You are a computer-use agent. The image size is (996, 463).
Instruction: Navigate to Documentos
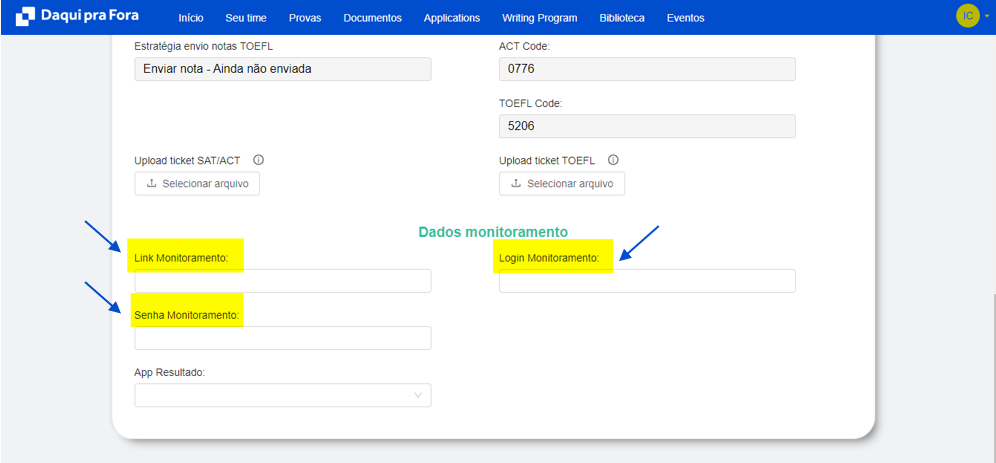point(372,18)
